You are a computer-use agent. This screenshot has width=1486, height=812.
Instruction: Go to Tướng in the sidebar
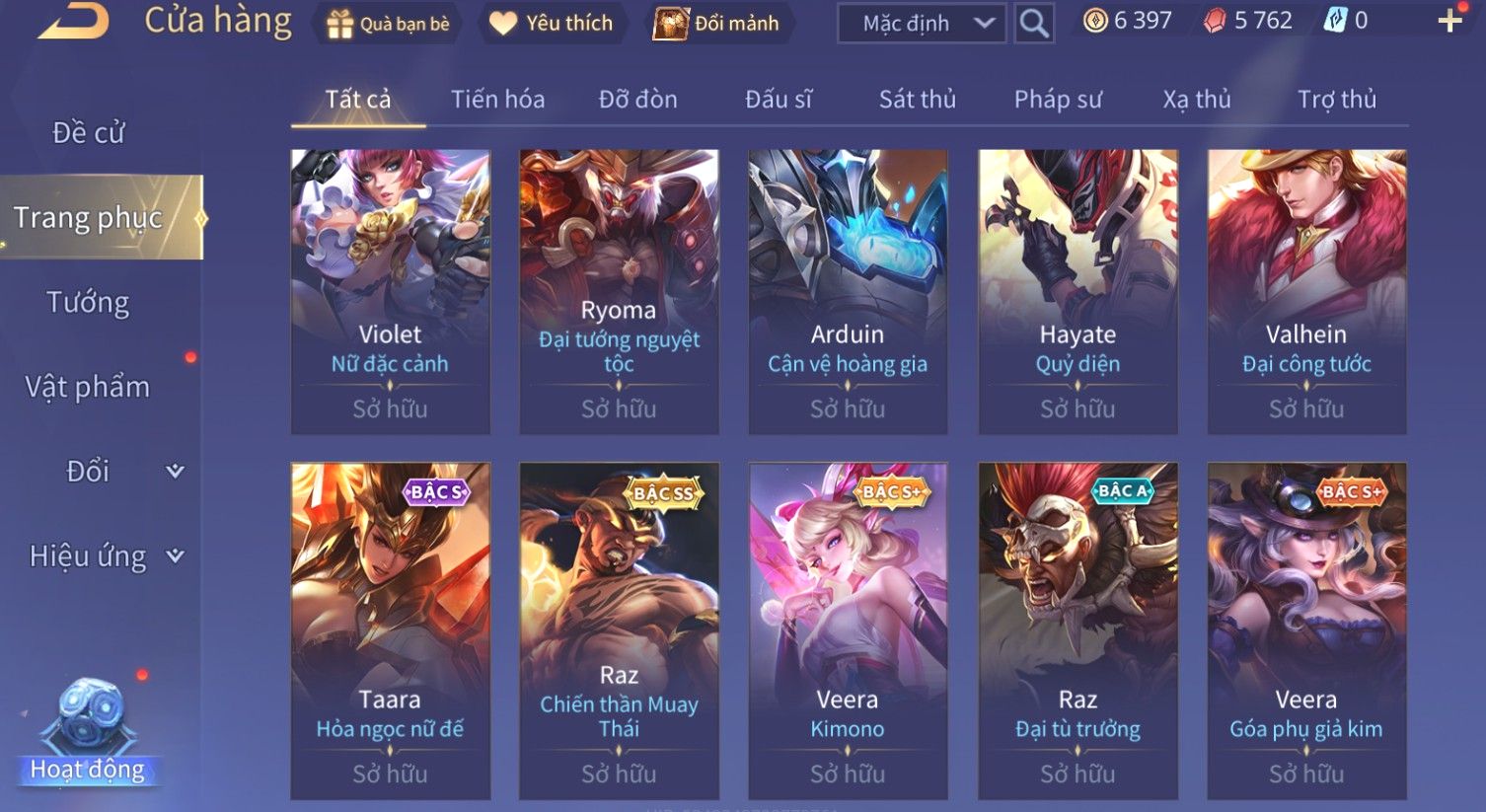click(88, 302)
